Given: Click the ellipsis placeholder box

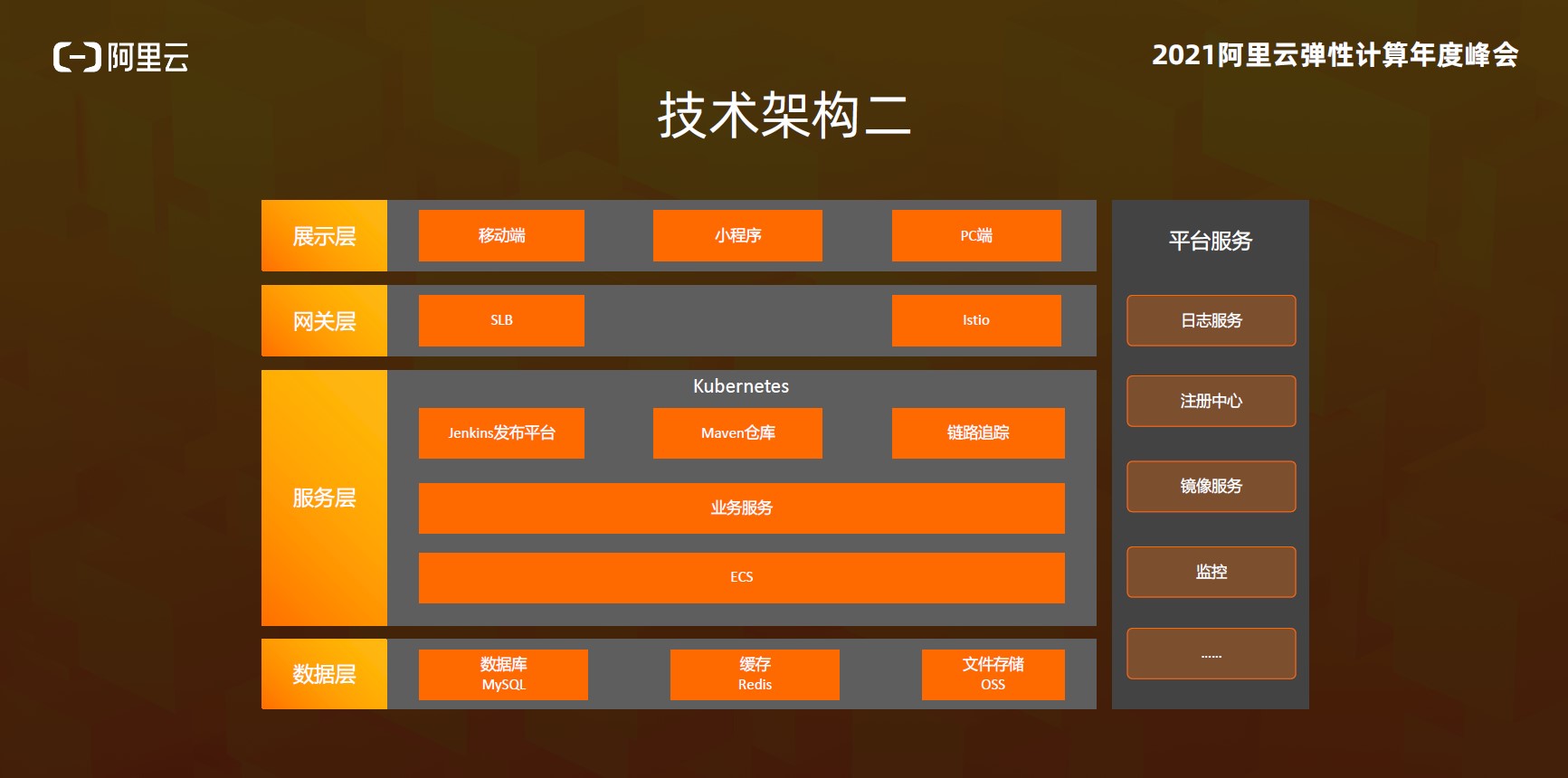Looking at the screenshot, I should (1212, 653).
